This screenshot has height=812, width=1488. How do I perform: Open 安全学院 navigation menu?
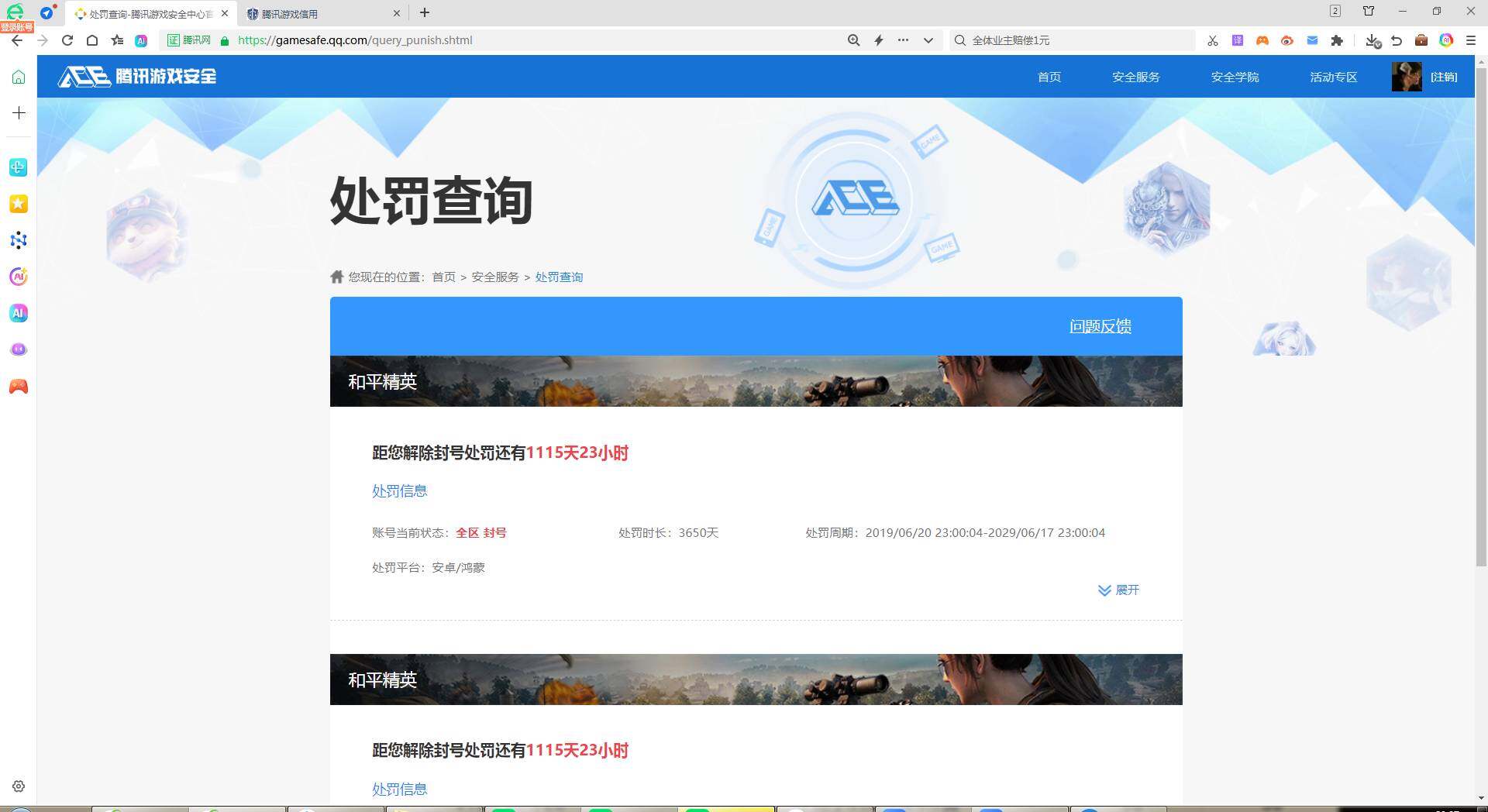(x=1235, y=77)
